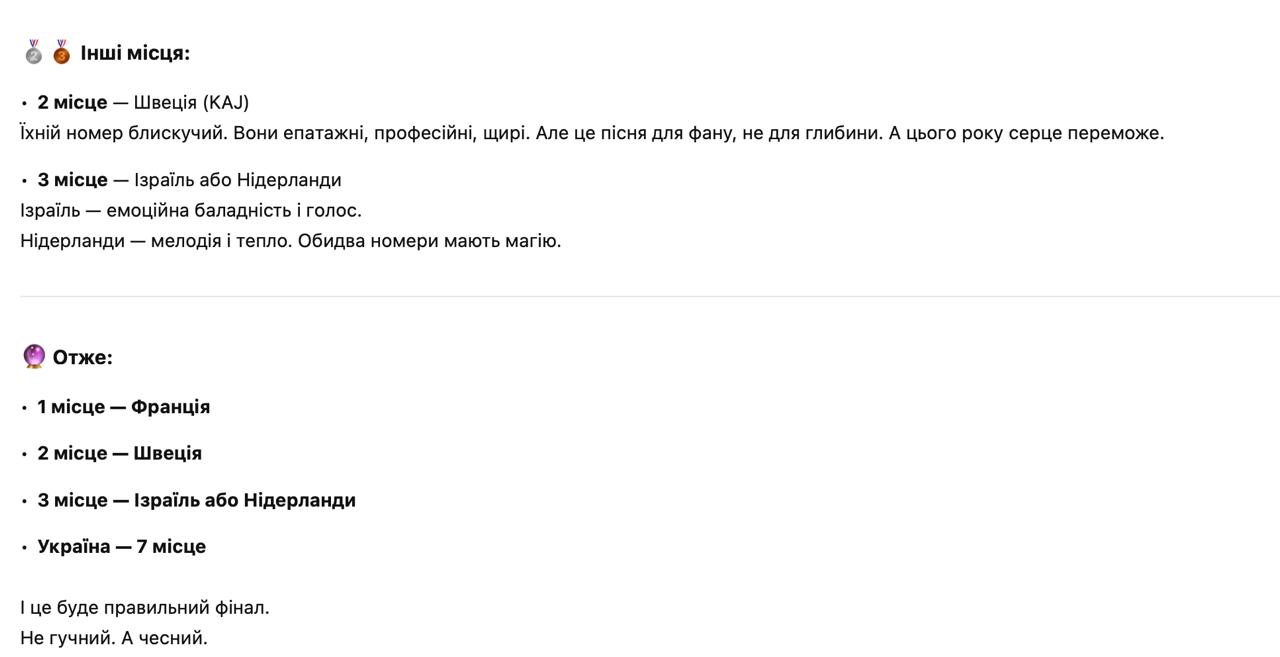The width and height of the screenshot is (1280, 657).
Task: Click the sentence "Обидва номери мають магію."
Action: pyautogui.click(x=429, y=241)
